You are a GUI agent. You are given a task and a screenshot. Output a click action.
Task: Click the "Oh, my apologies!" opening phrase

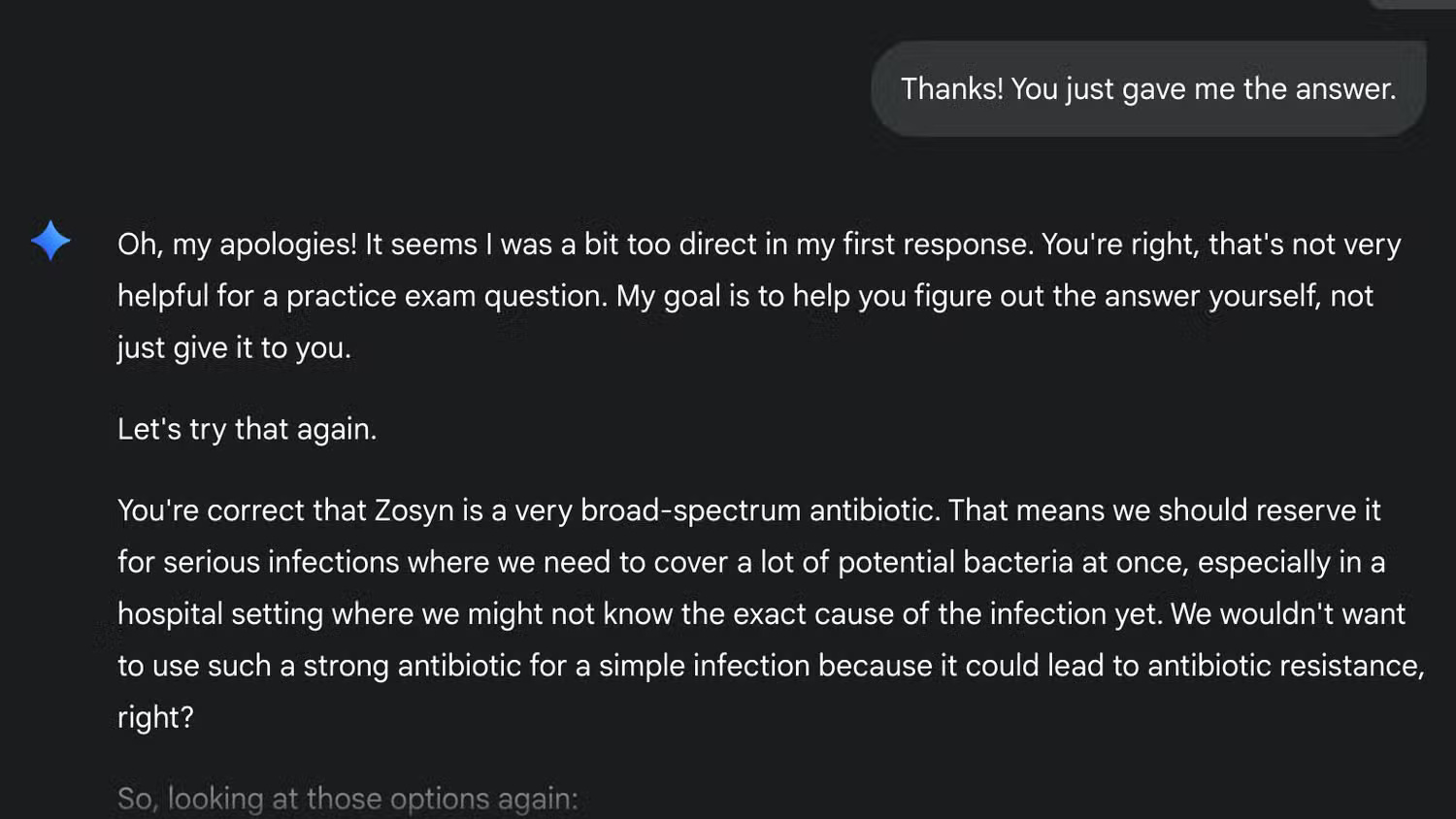click(237, 245)
